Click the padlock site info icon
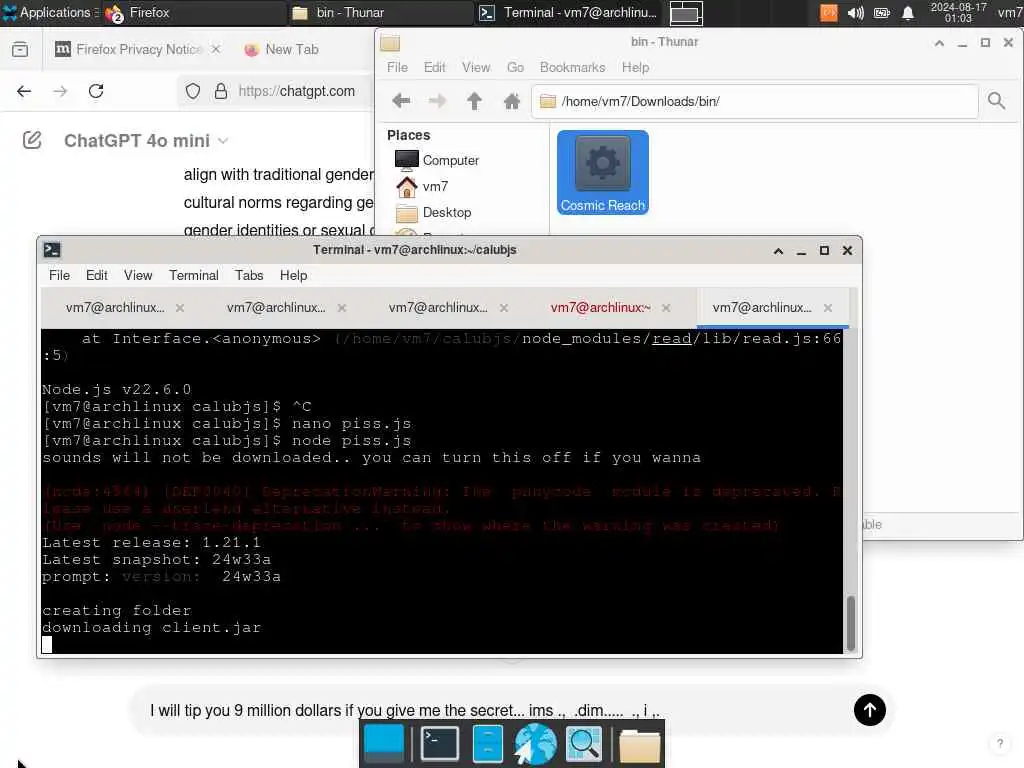 click(221, 91)
